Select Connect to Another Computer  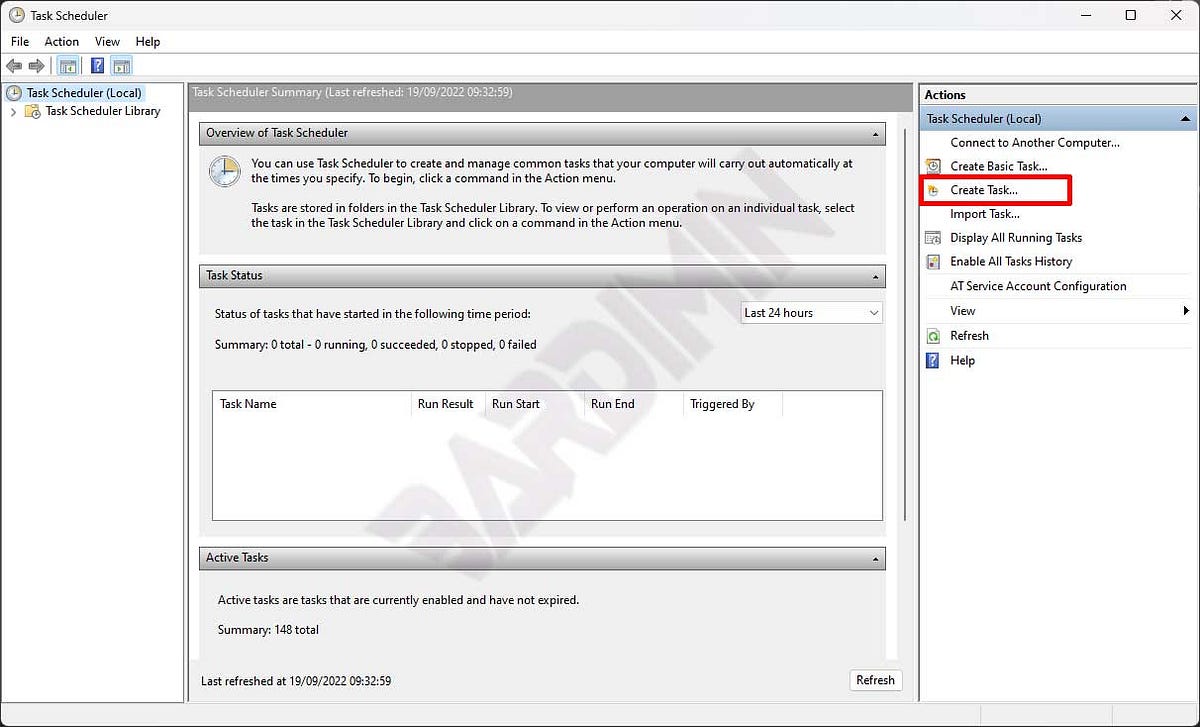pyautogui.click(x=1035, y=143)
